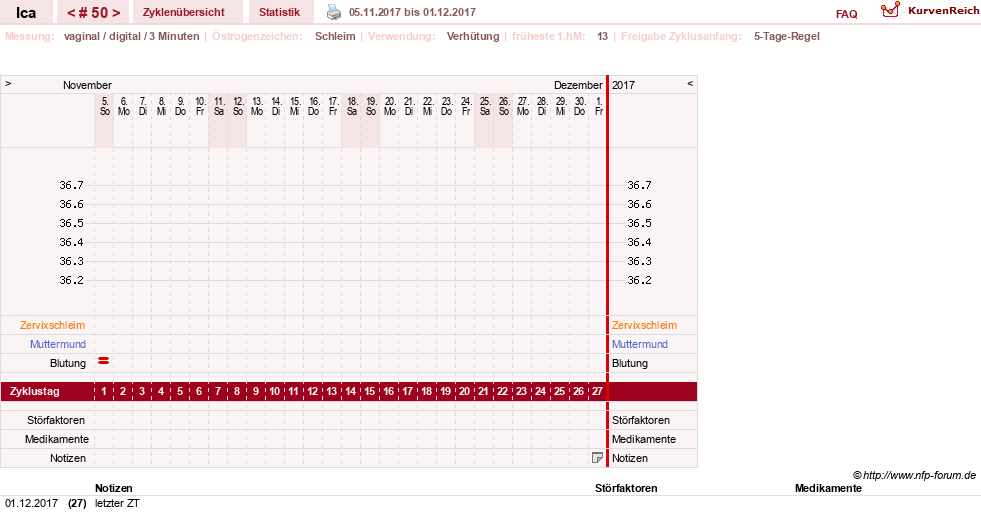Click the bottom 'Medikamente' column heading
Image resolution: width=981 pixels, height=527 pixels.
828,488
